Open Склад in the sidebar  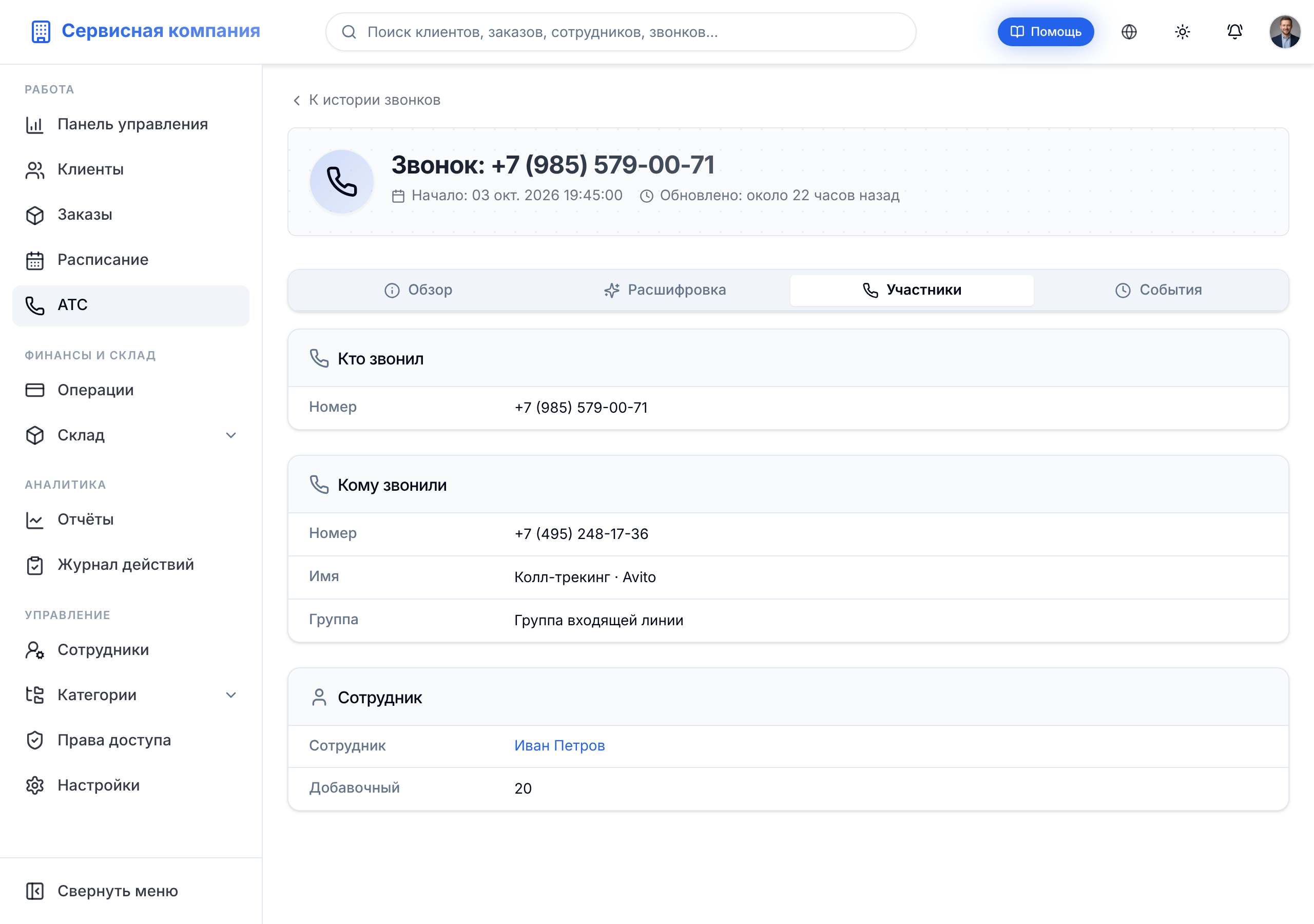[x=130, y=435]
